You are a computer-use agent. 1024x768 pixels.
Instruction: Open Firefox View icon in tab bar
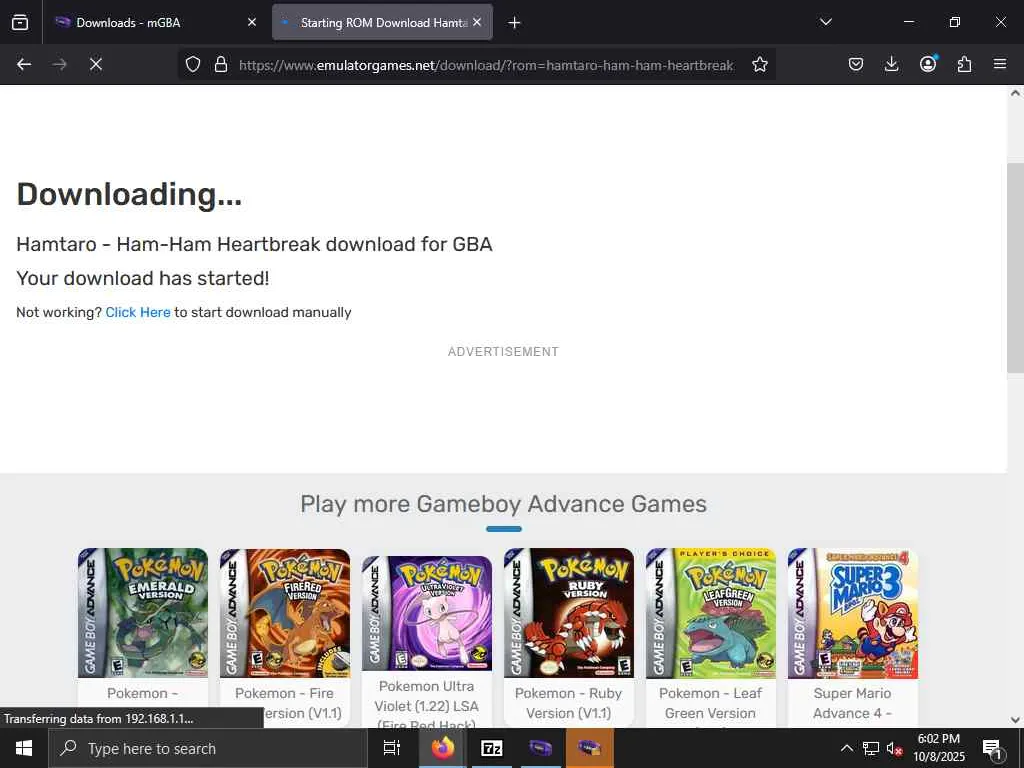[20, 22]
